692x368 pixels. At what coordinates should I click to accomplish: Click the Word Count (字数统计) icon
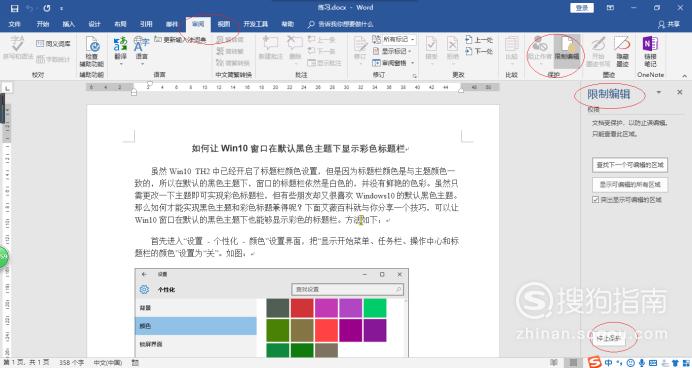[53, 59]
